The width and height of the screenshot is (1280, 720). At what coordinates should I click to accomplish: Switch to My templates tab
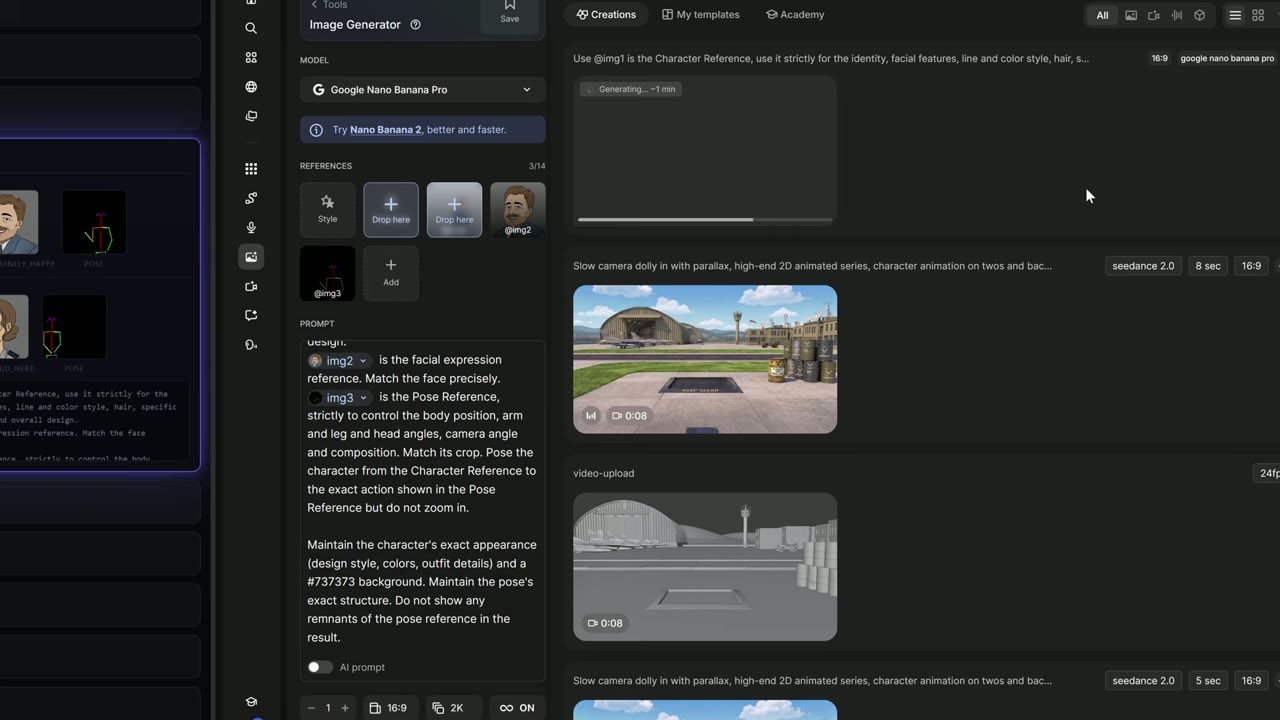pyautogui.click(x=701, y=15)
